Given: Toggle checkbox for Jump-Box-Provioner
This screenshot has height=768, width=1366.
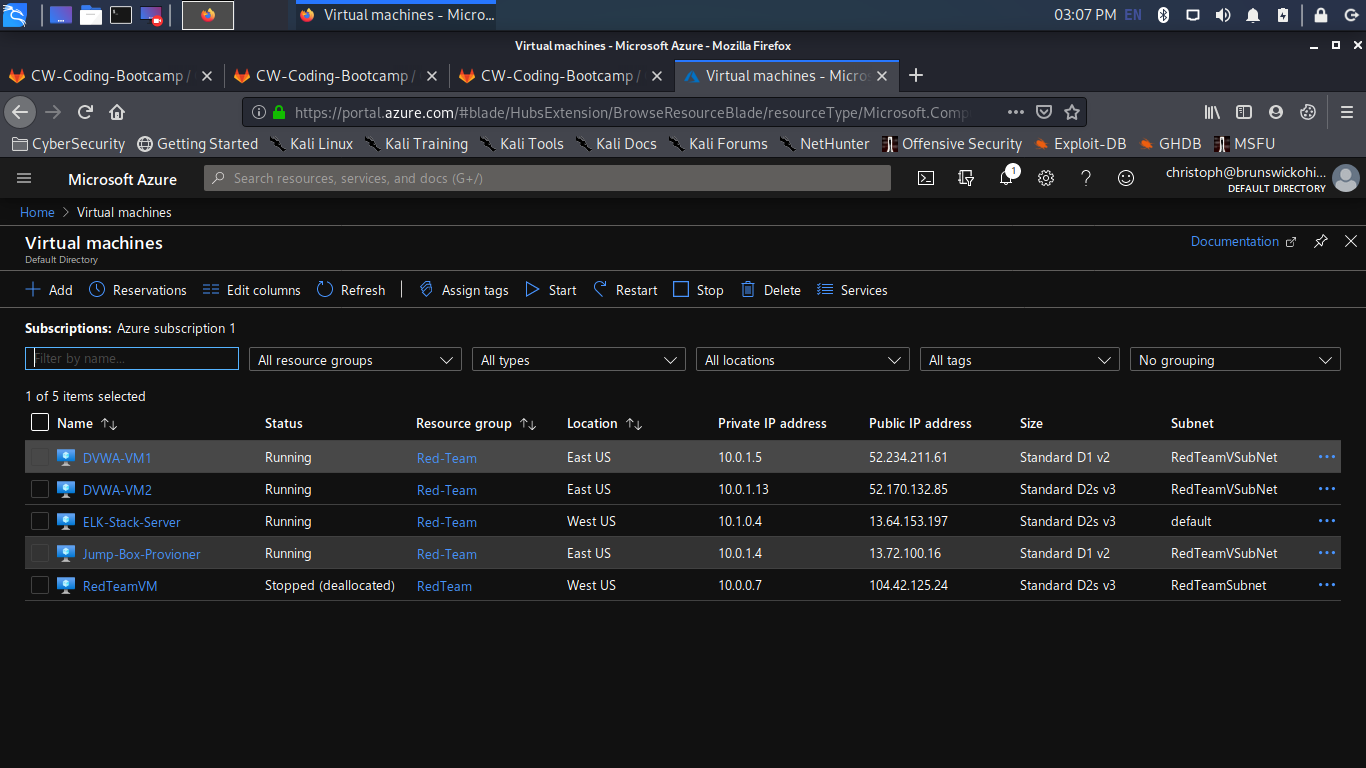Looking at the screenshot, I should point(40,553).
